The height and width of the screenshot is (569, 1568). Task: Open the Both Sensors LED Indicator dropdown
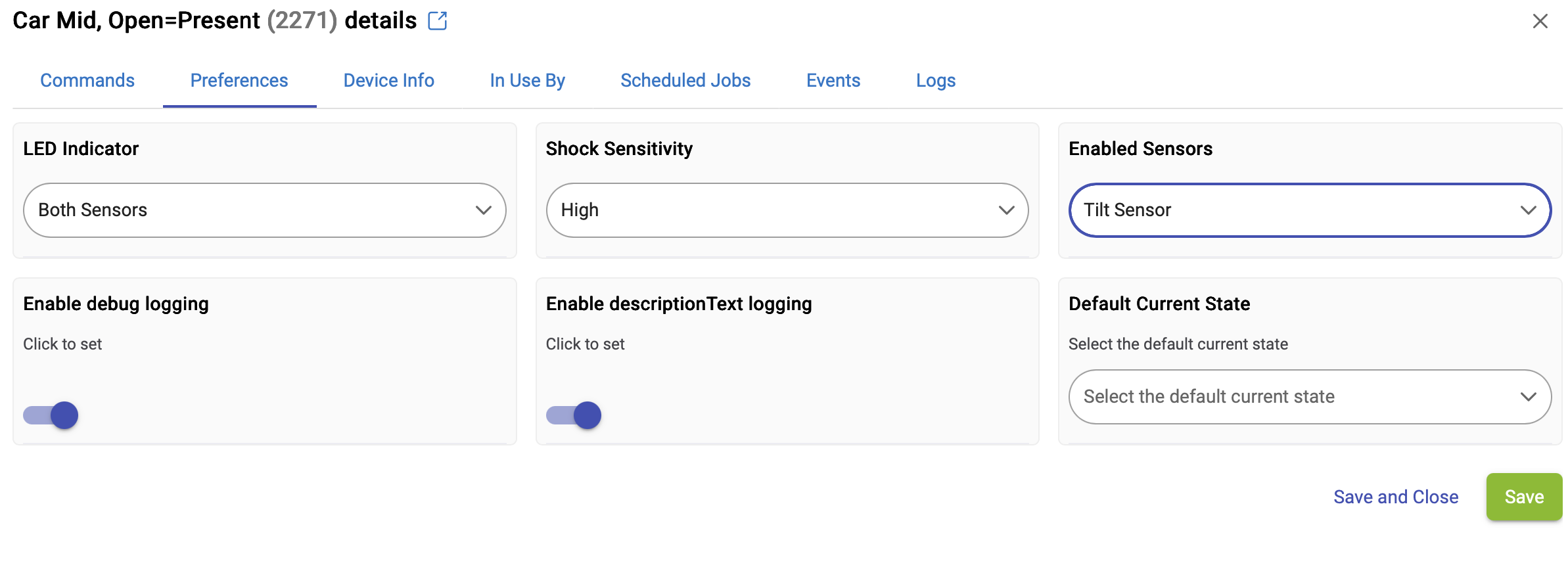(x=265, y=210)
